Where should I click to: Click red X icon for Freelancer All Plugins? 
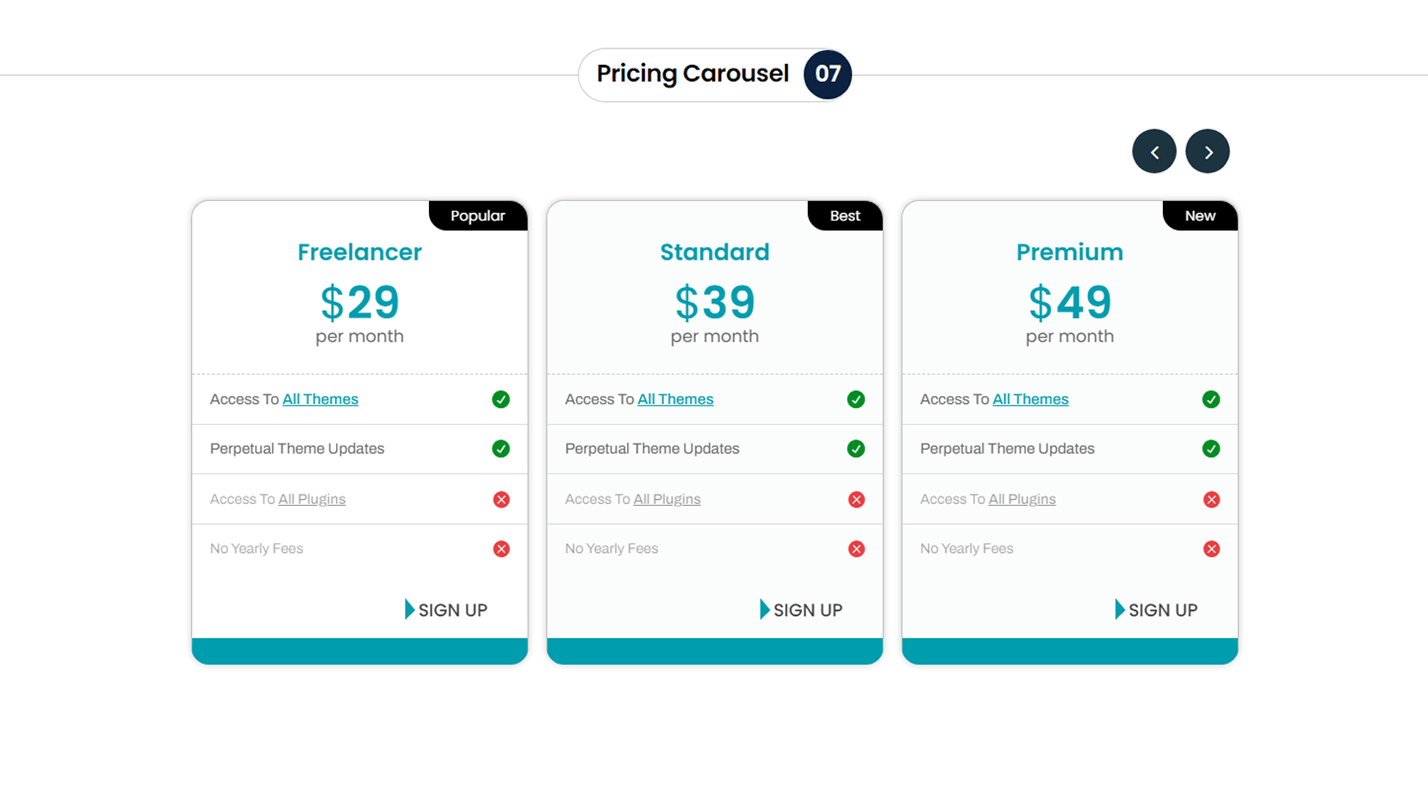point(501,499)
